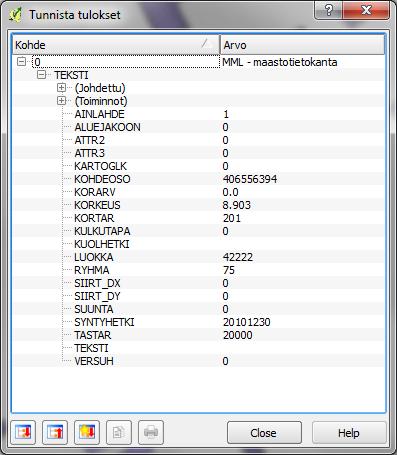Click the Arvo column header
The image size is (397, 455).
(302, 45)
